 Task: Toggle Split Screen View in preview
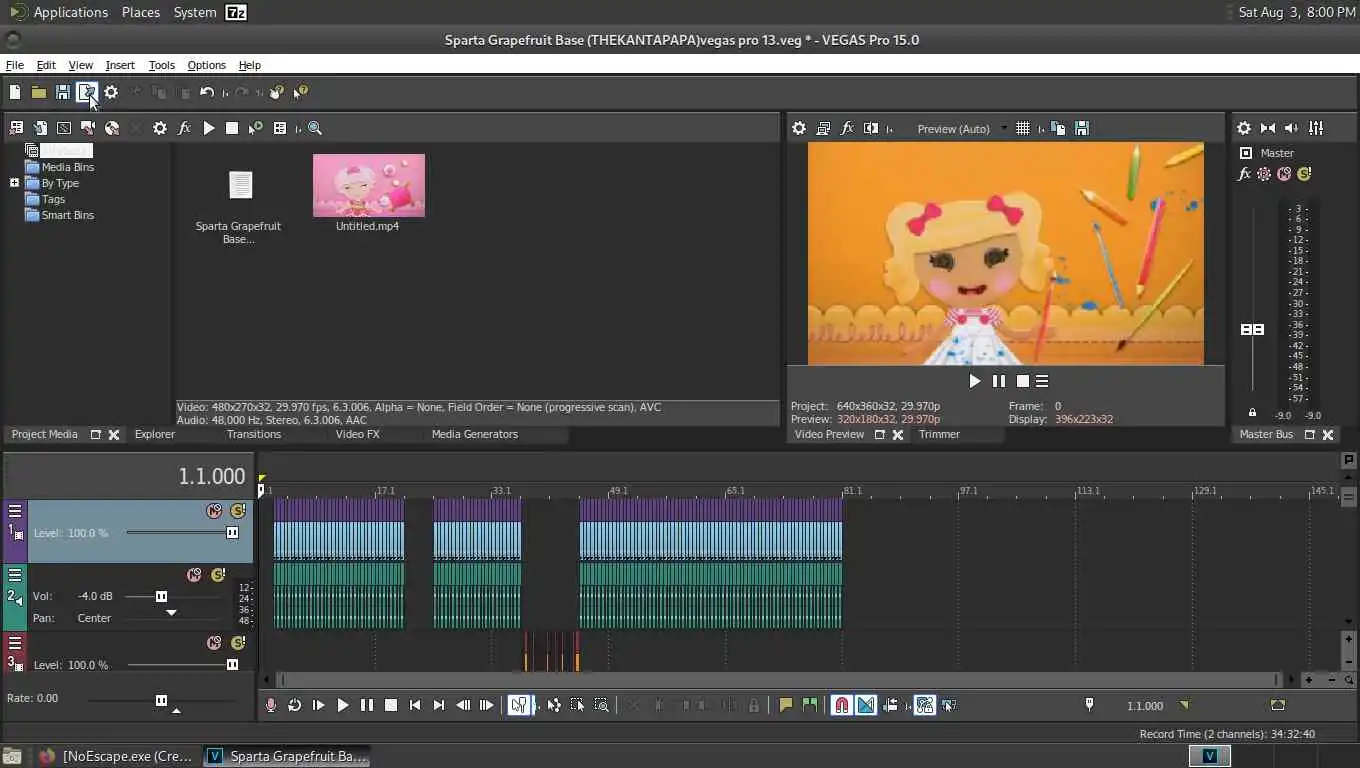point(871,128)
